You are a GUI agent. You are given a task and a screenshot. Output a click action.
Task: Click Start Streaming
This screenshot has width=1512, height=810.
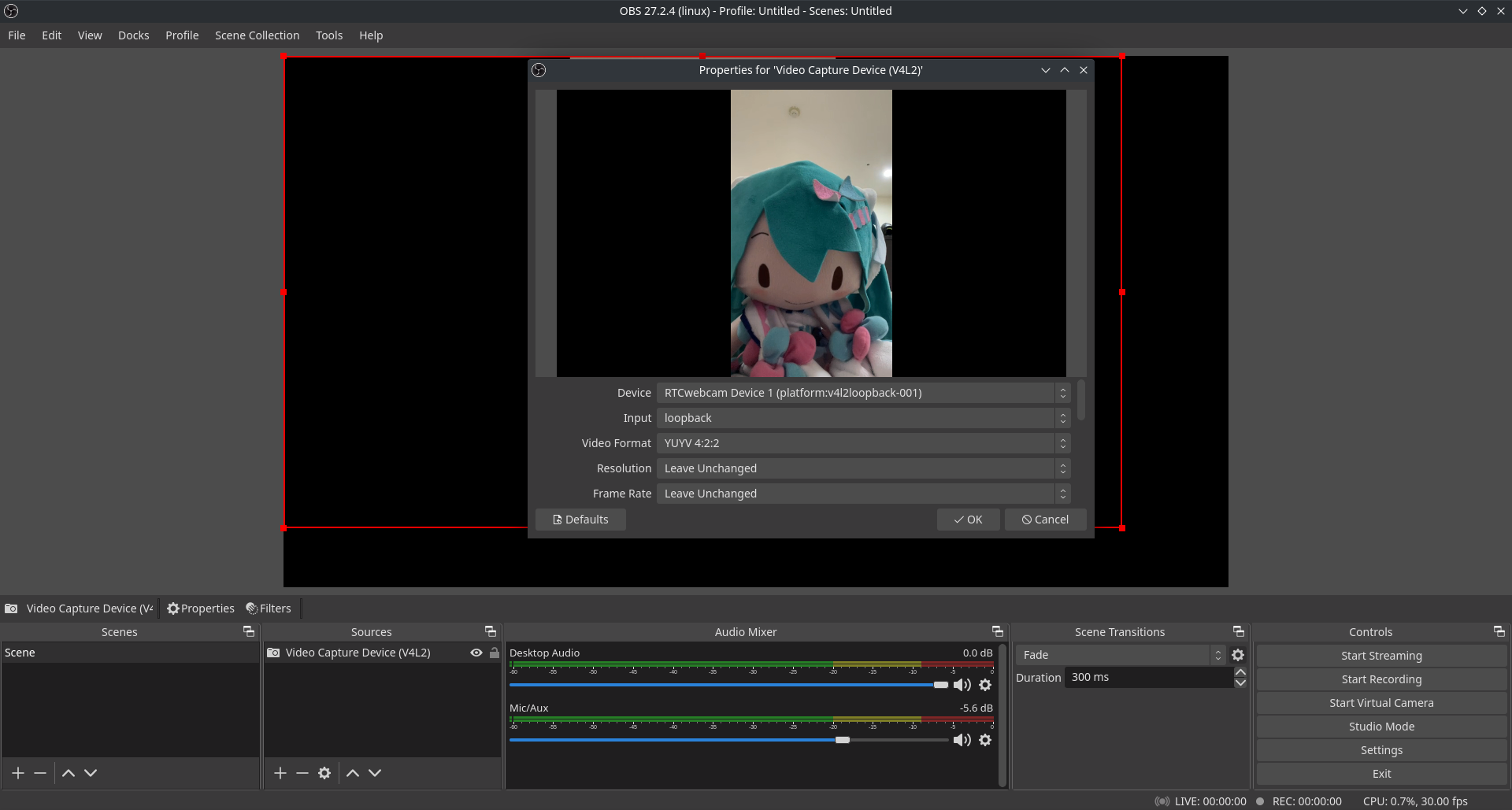(1381, 656)
